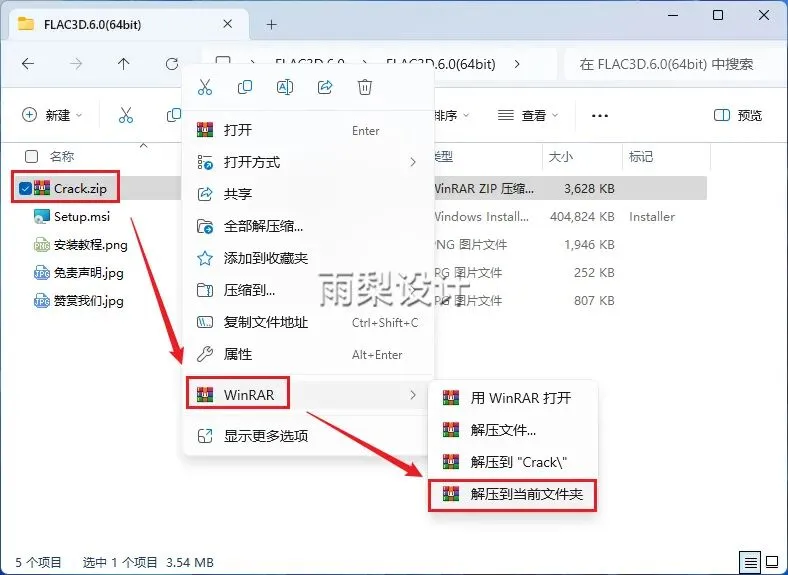Screen dimensions: 788x575
Task: Expand arrow next to 打开方式
Action: (x=413, y=162)
